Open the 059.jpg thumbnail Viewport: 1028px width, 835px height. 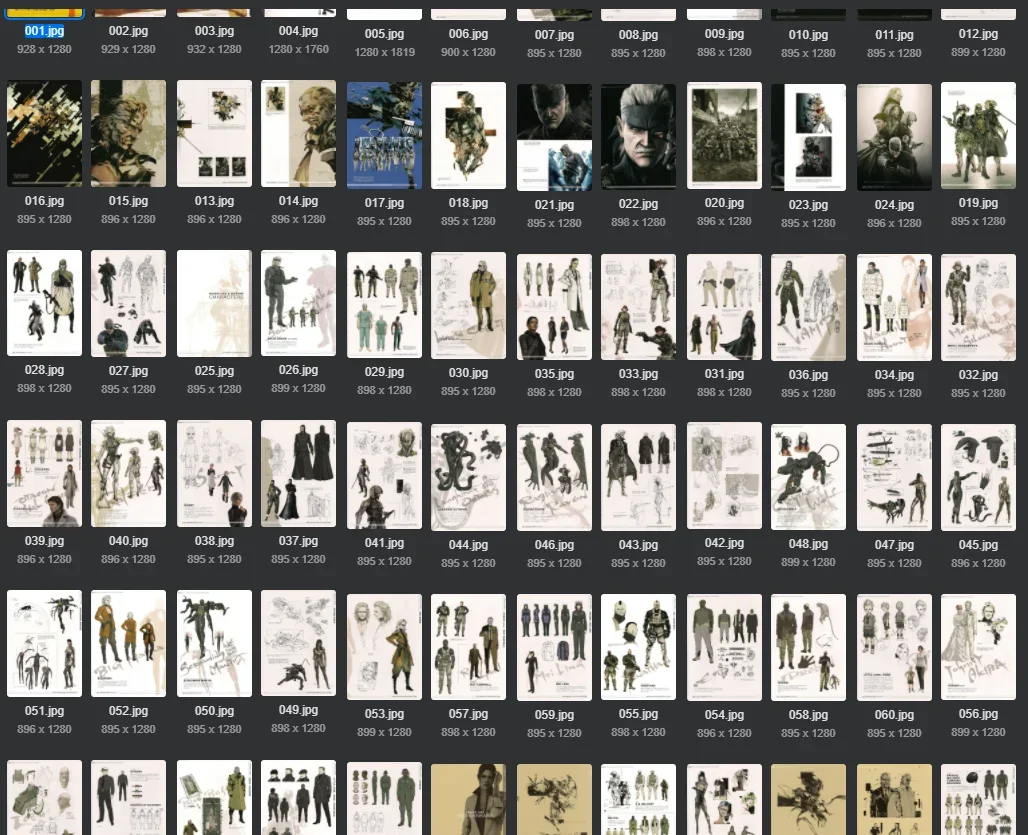554,648
